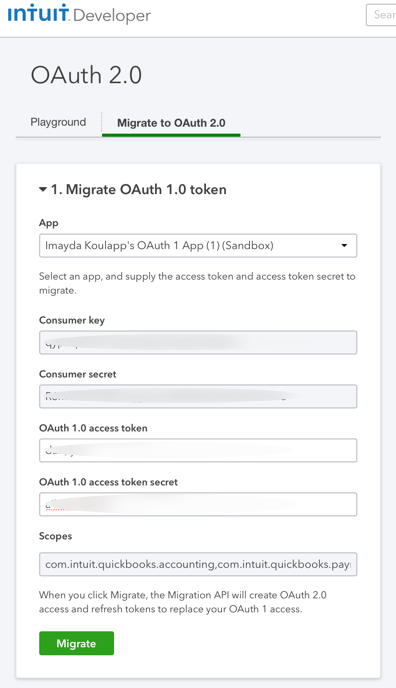
Task: Click the 'Consumer key' label
Action: 72,320
